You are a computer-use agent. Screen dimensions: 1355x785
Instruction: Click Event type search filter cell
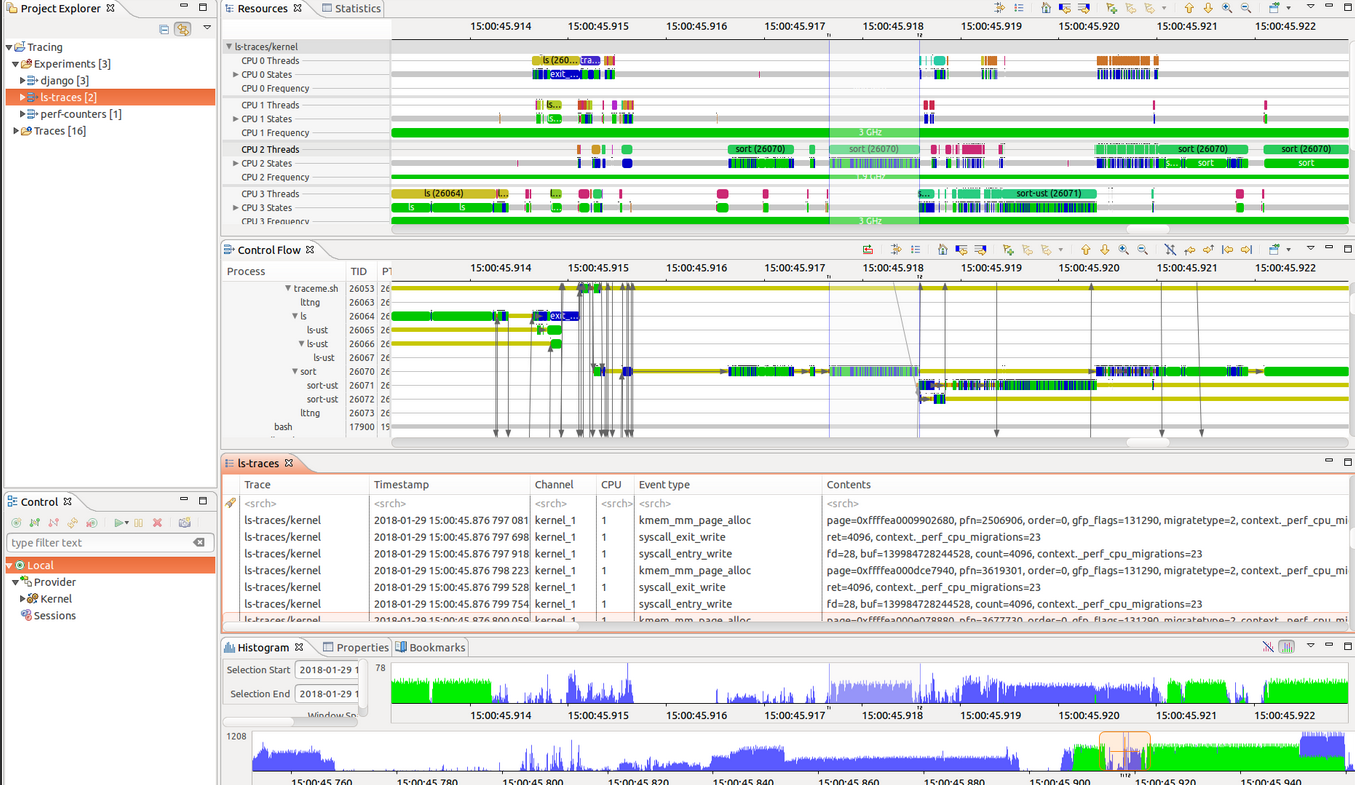pyautogui.click(x=728, y=503)
